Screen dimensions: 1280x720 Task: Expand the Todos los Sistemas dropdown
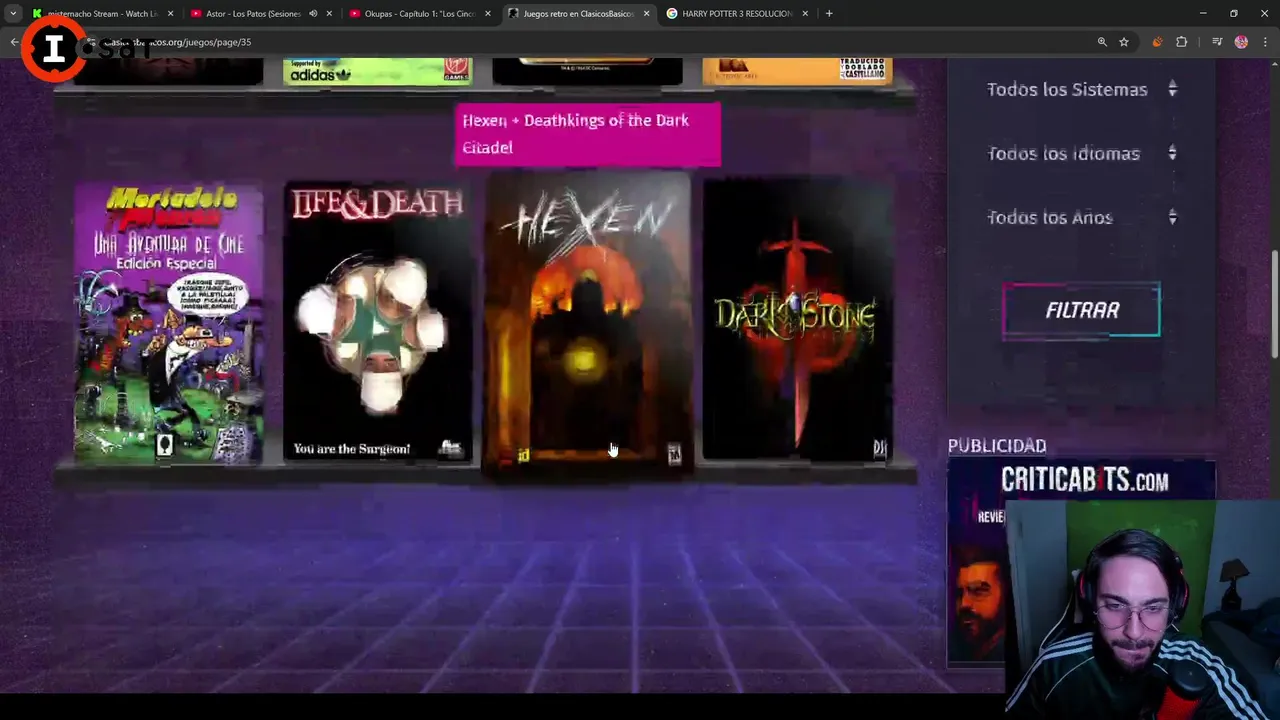(x=1081, y=89)
